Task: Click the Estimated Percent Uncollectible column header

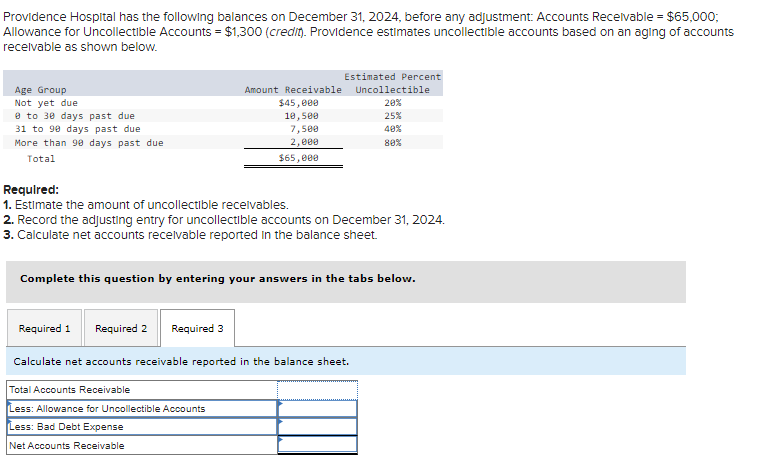Action: [x=392, y=83]
